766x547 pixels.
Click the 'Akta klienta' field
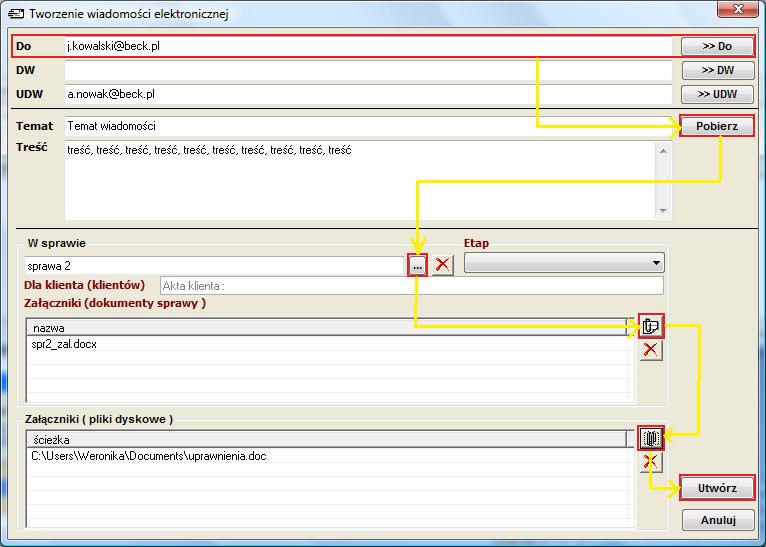412,286
